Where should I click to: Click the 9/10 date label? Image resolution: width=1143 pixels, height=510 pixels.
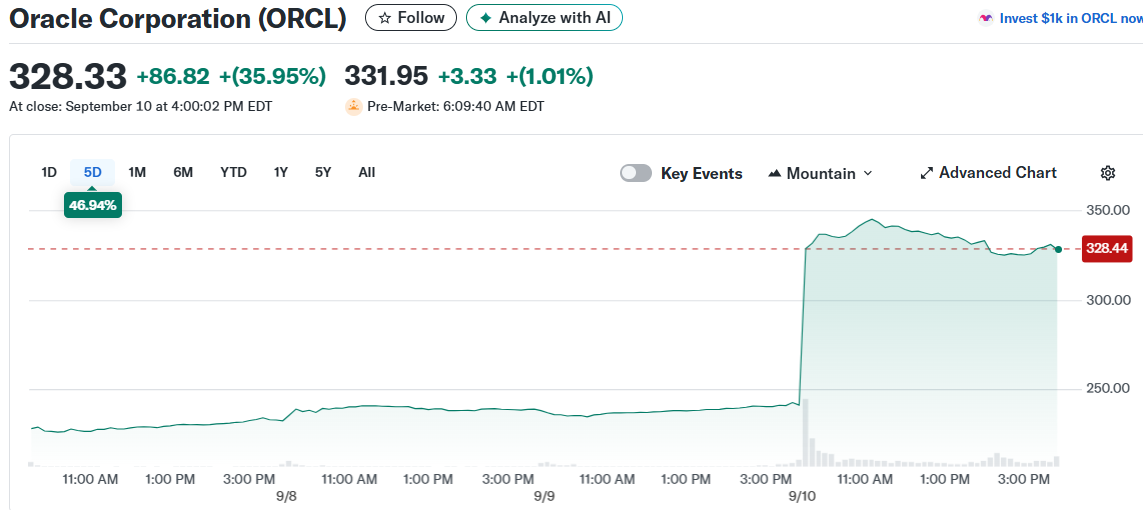pyautogui.click(x=802, y=496)
